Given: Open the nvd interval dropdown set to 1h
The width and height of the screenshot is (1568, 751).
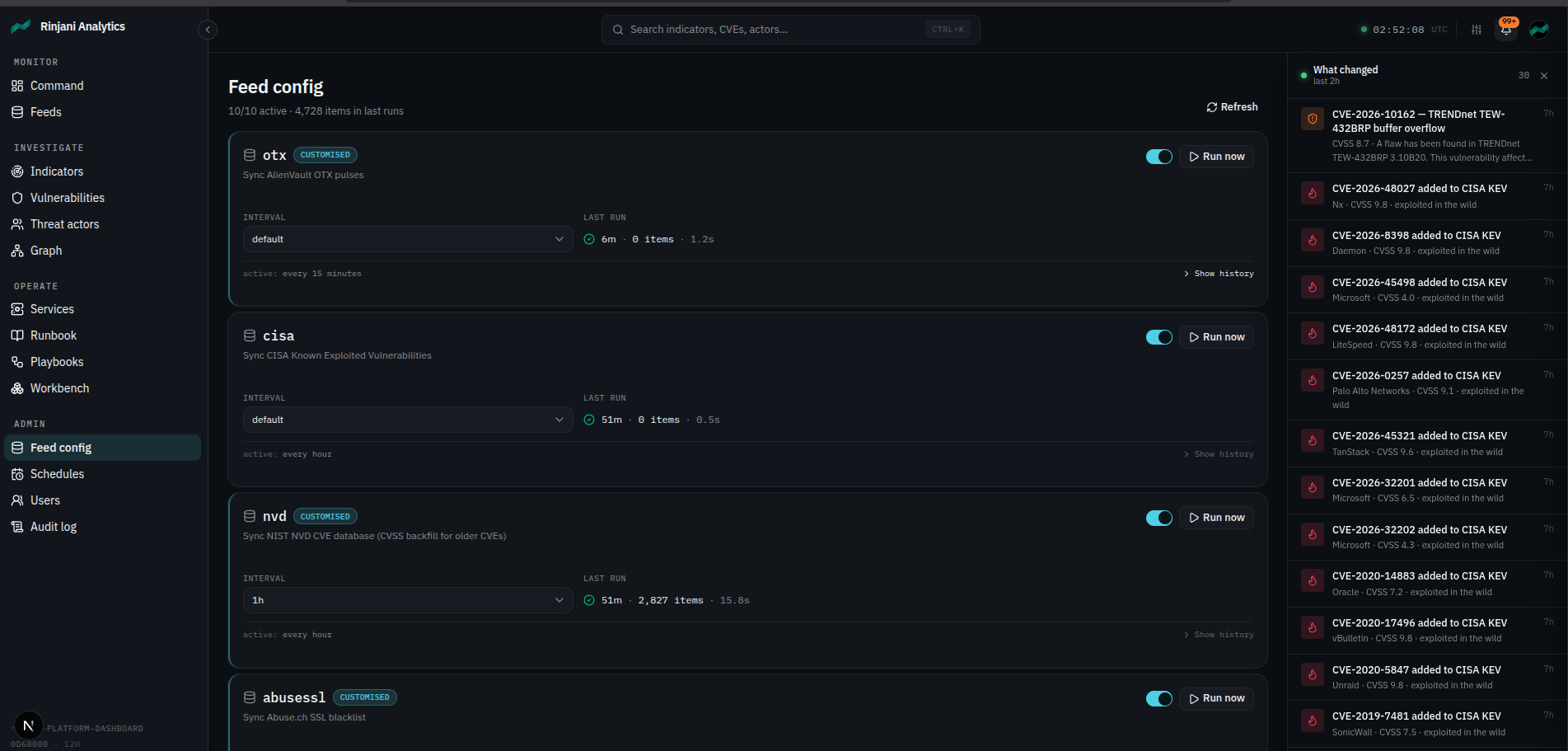Looking at the screenshot, I should (408, 600).
